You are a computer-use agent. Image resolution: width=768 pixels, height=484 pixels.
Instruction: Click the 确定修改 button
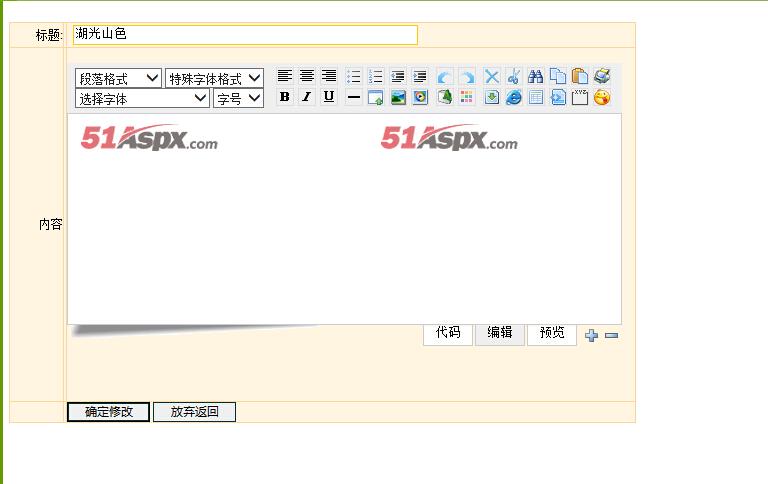click(108, 412)
